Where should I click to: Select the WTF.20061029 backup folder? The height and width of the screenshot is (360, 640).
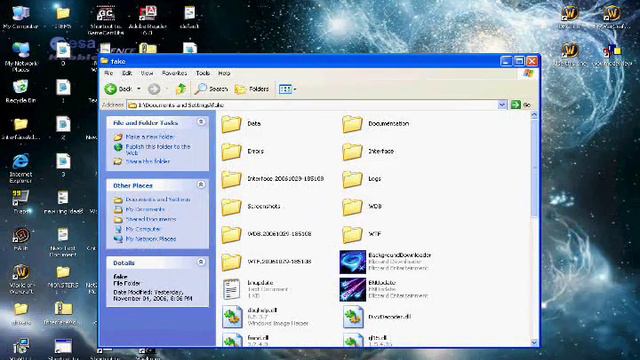click(231, 262)
